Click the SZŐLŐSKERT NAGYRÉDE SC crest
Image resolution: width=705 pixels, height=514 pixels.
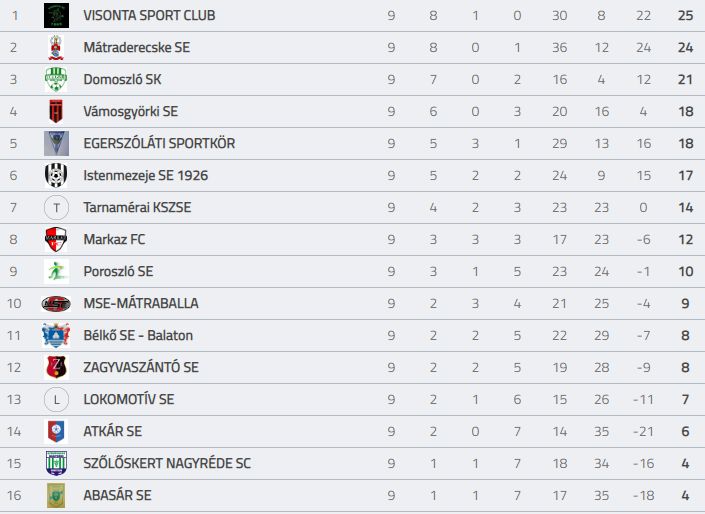click(56, 463)
